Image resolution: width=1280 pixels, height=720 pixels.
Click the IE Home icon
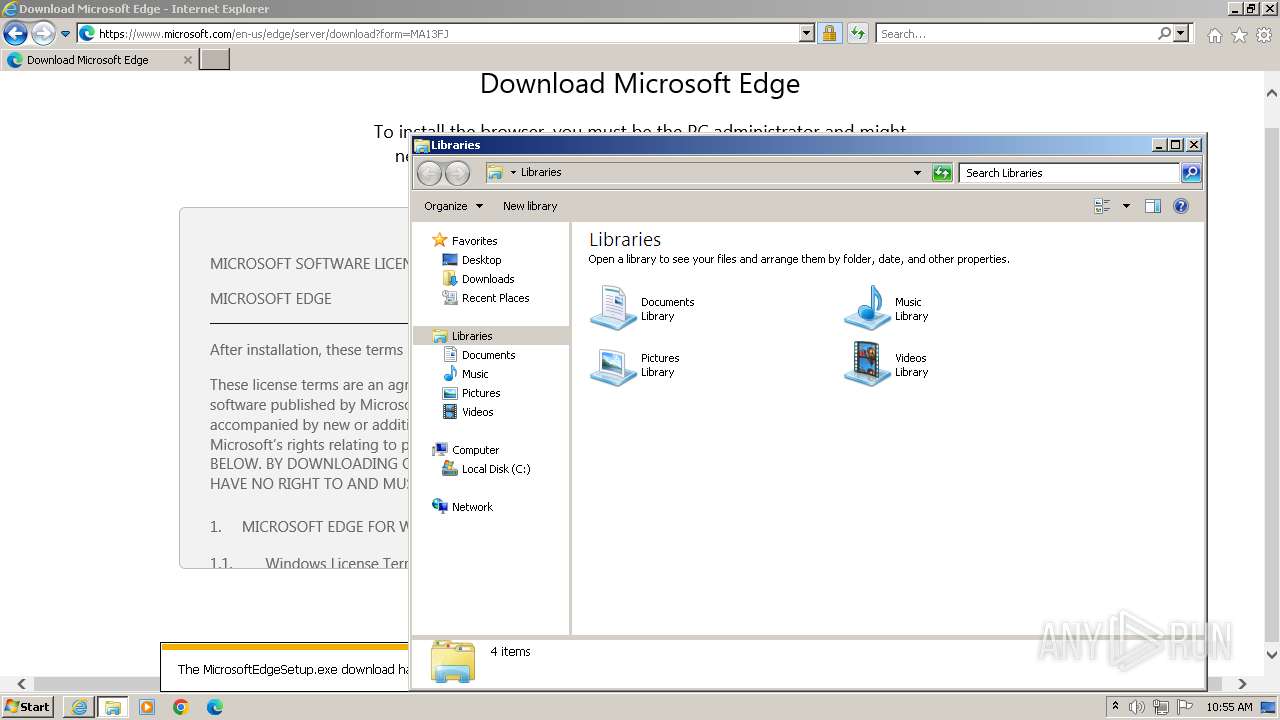(x=1214, y=35)
